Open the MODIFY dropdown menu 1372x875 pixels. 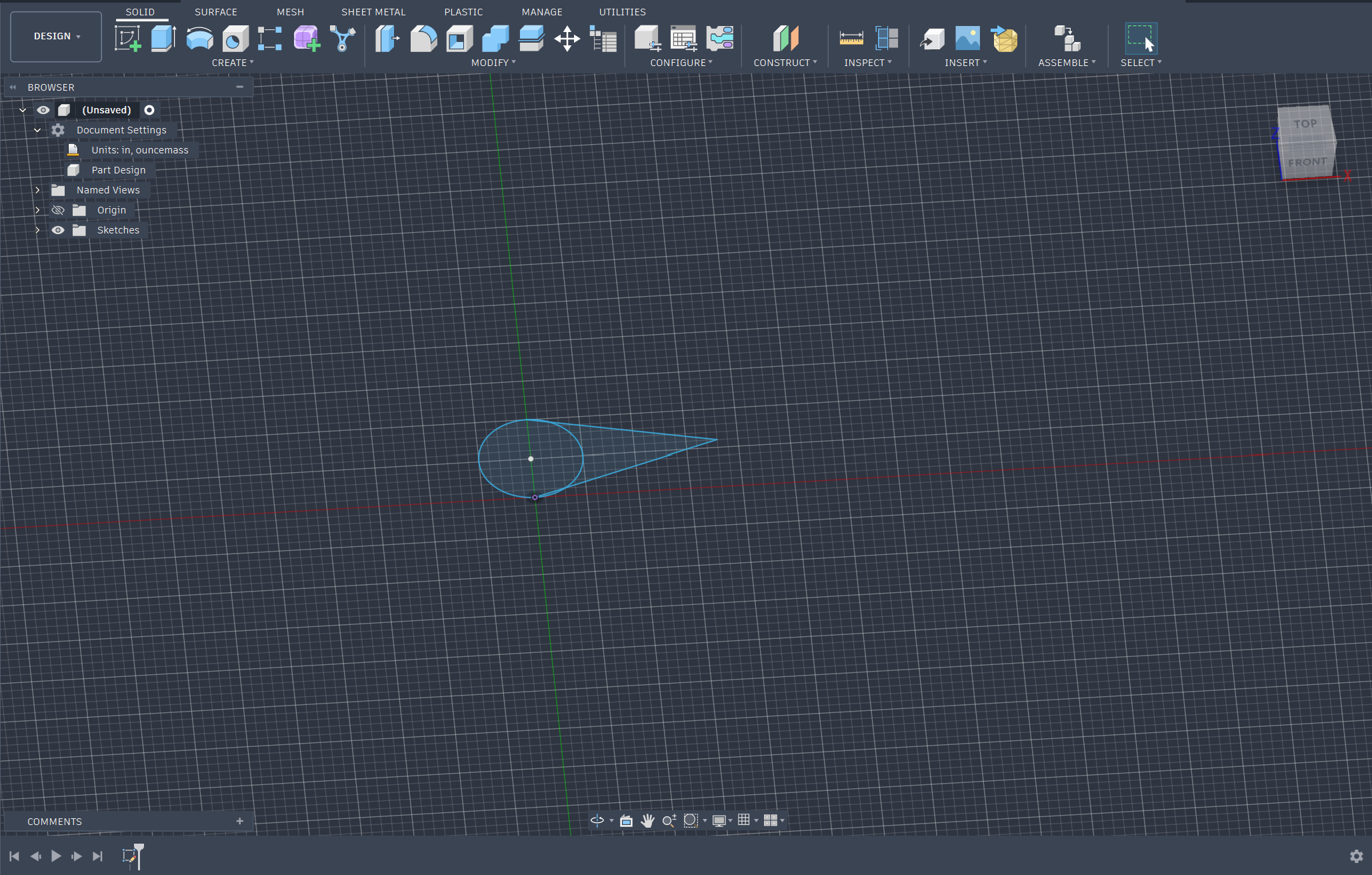click(x=493, y=63)
